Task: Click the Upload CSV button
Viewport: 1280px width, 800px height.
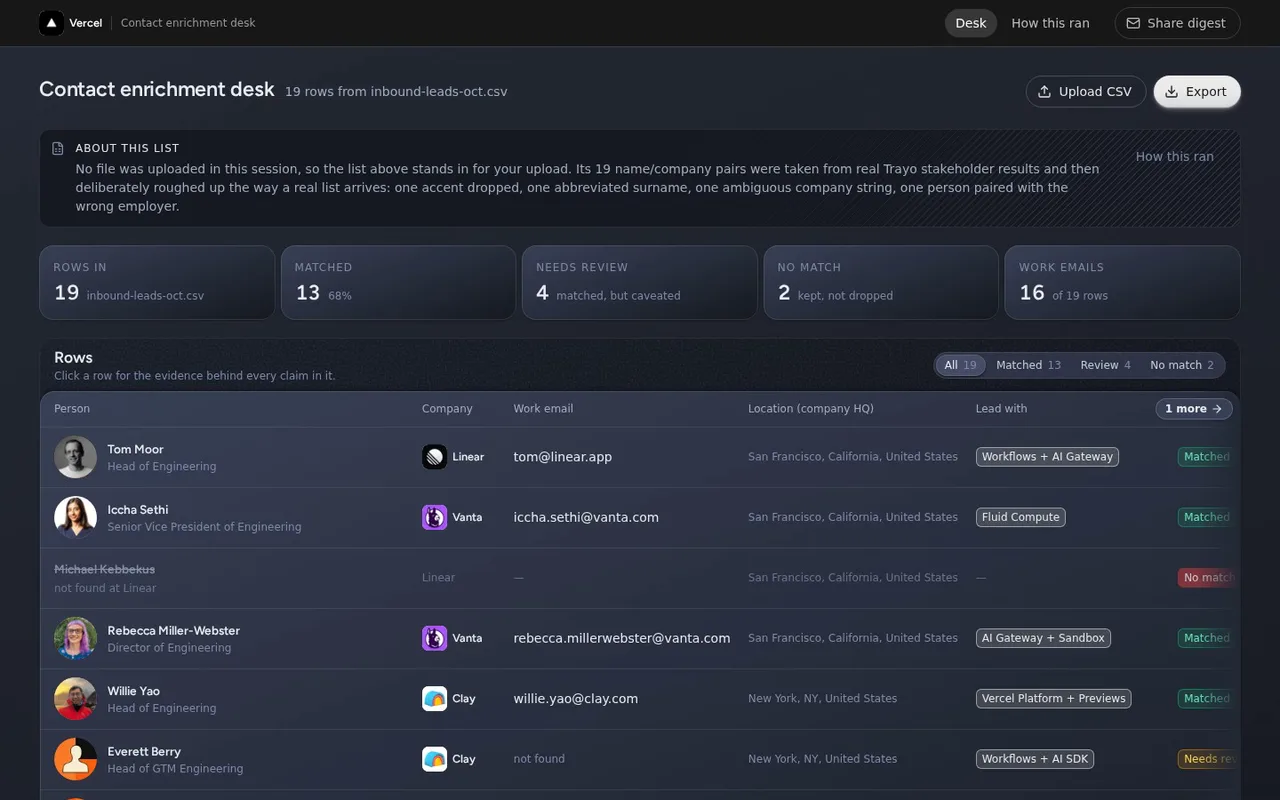Action: [1085, 91]
